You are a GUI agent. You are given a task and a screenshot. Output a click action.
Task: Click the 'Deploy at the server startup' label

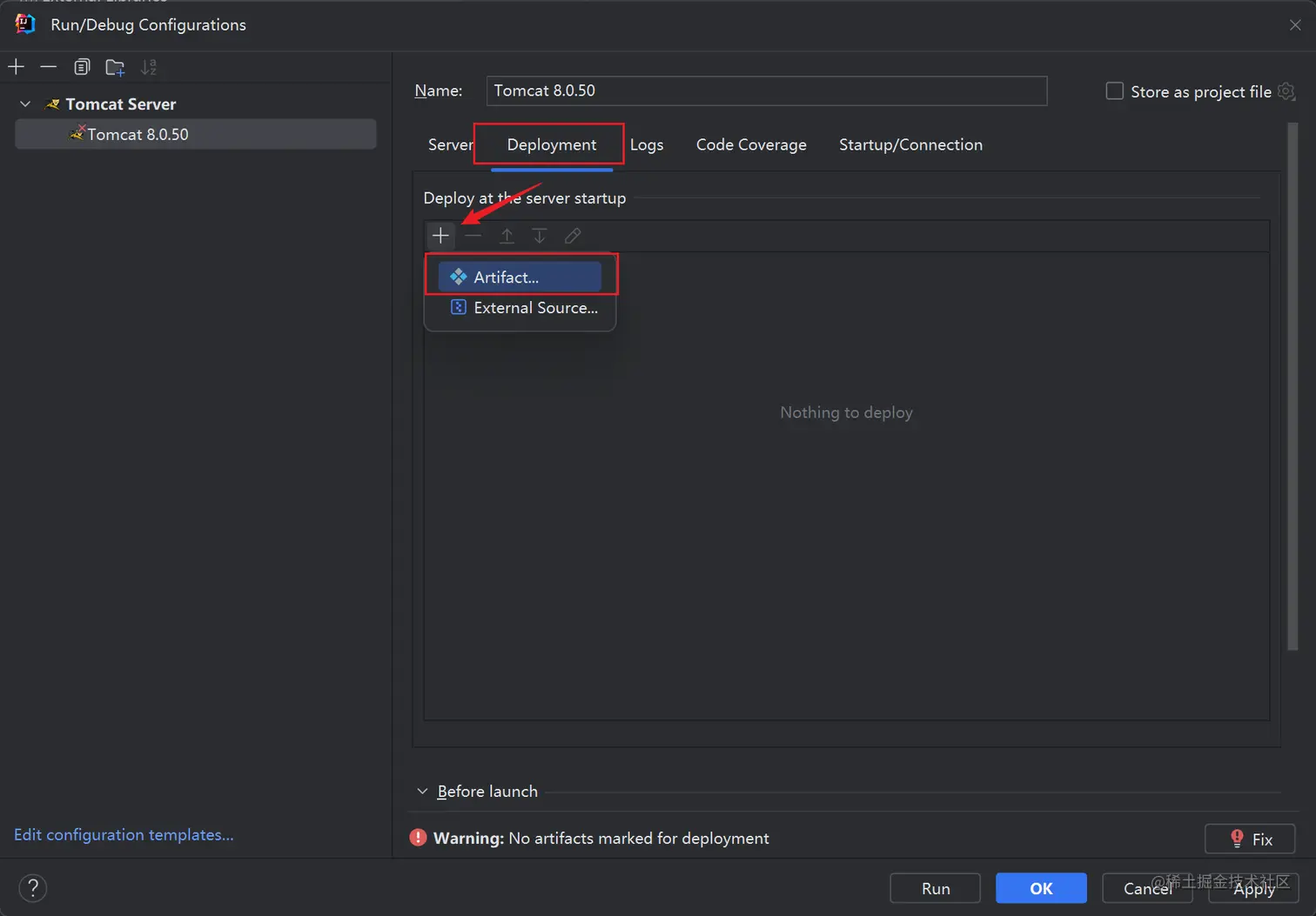(x=524, y=198)
